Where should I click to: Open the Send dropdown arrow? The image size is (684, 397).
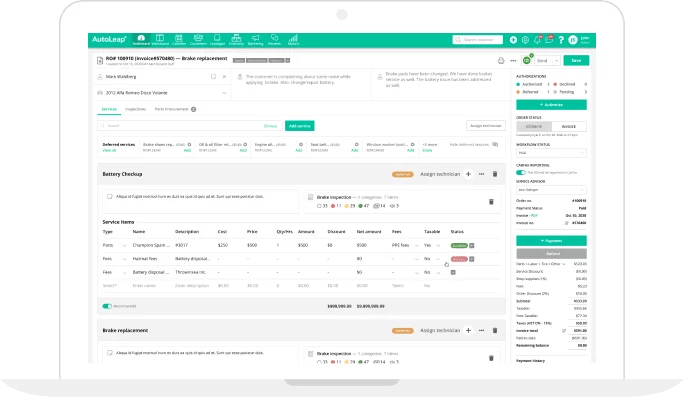556,61
